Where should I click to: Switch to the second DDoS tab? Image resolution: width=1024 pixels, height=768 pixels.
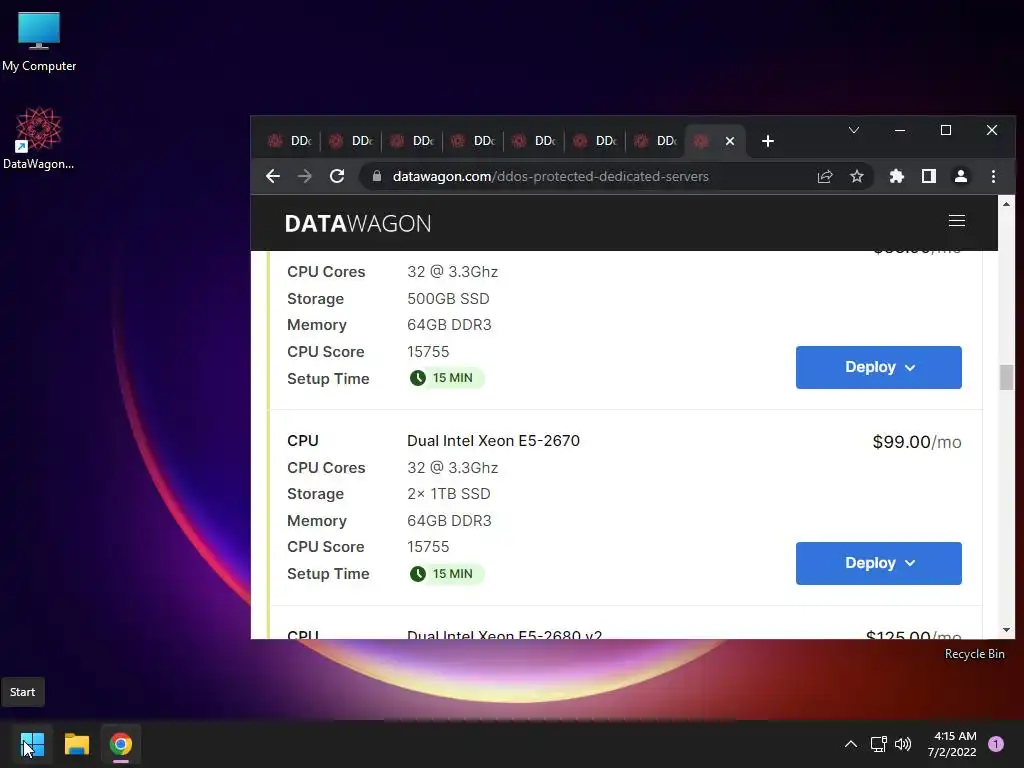point(351,141)
